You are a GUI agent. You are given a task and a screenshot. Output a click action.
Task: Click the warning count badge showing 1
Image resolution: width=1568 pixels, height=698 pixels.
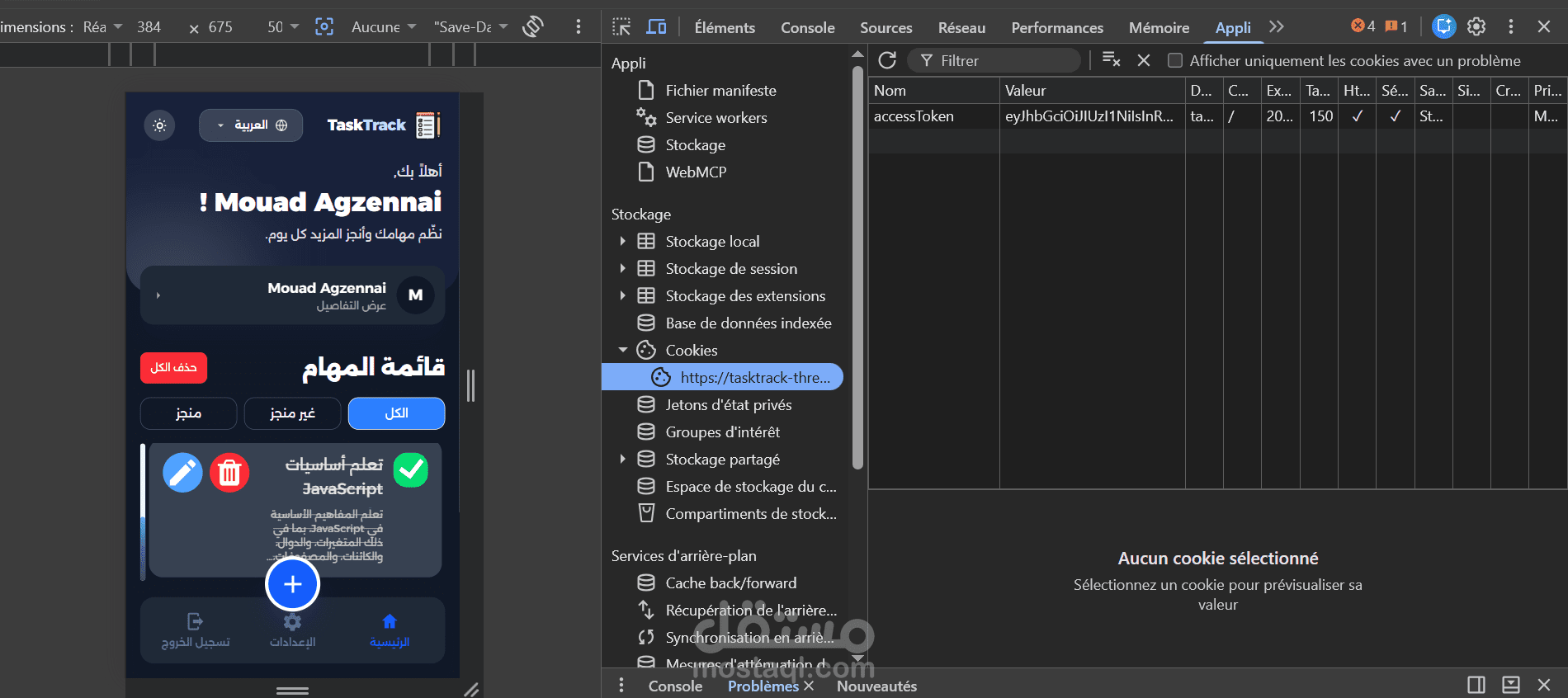coord(1396,26)
